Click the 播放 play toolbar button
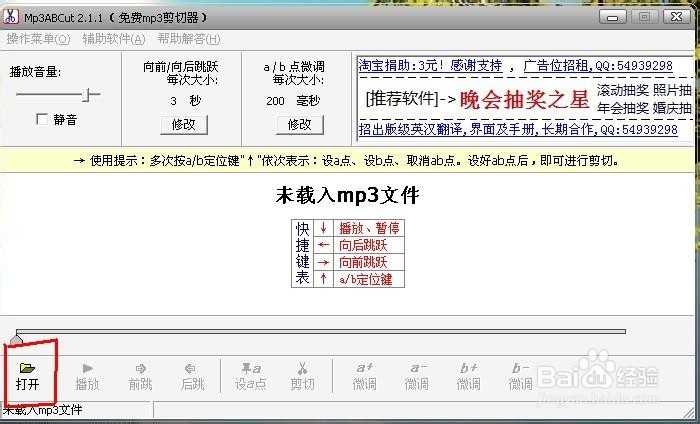This screenshot has width=700, height=424. 87,376
